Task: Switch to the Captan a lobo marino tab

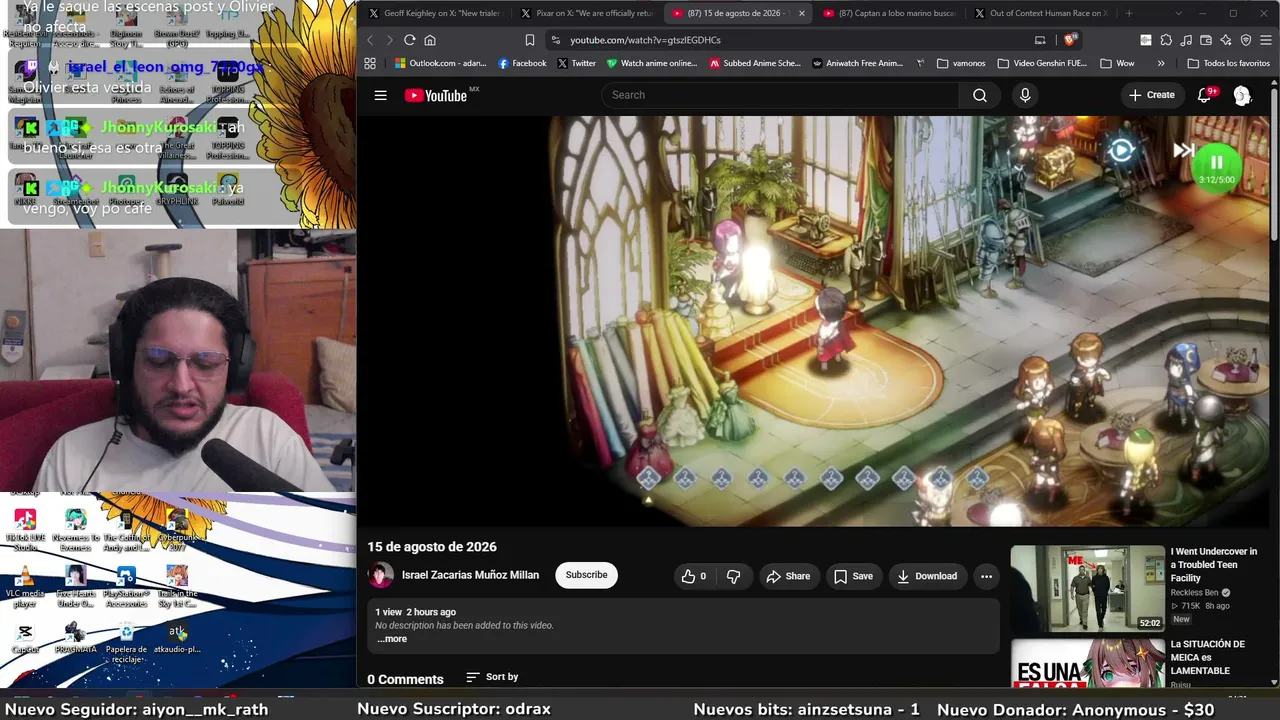Action: pos(889,14)
